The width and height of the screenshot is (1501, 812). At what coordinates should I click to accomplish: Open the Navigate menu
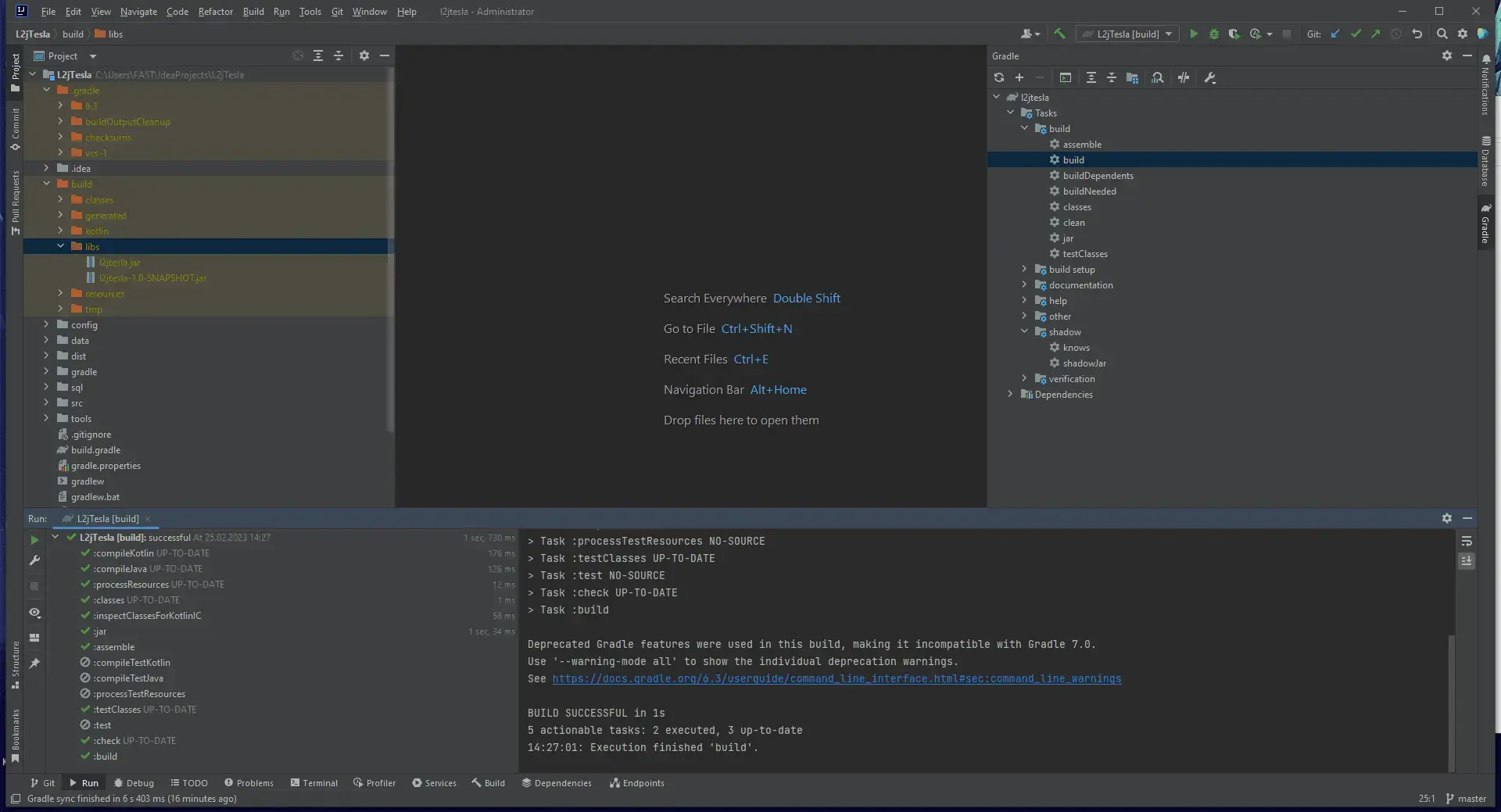(x=138, y=12)
